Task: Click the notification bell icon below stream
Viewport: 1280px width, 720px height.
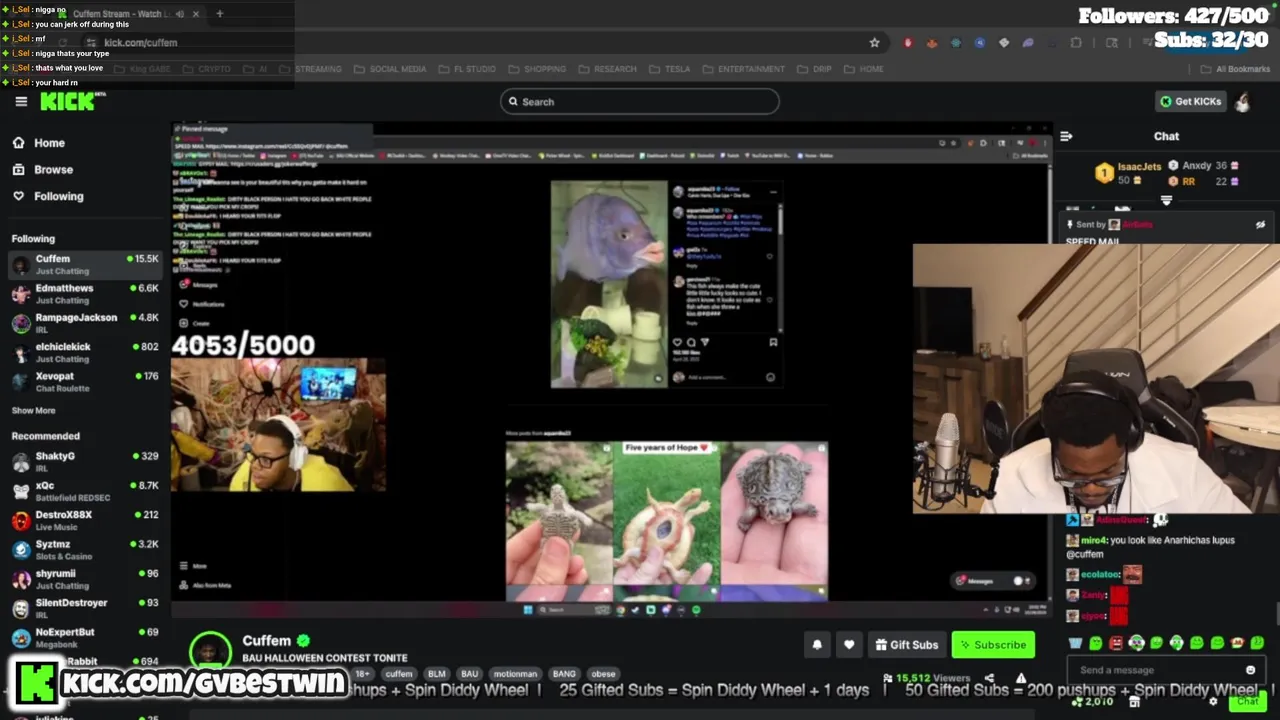Action: [817, 645]
